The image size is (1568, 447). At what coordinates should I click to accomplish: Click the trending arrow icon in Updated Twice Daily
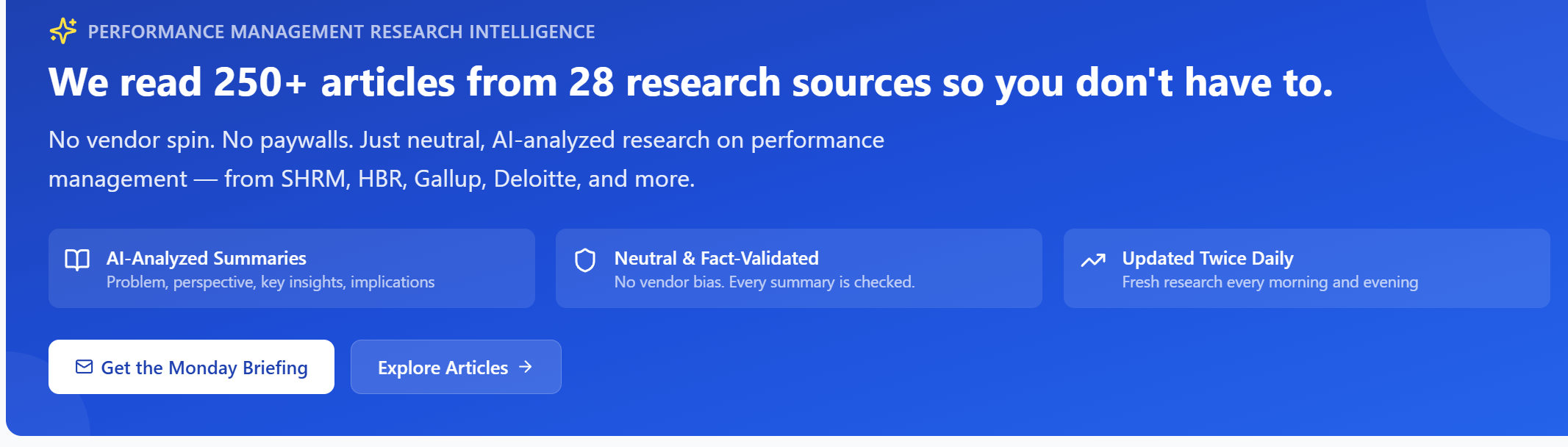click(x=1093, y=260)
